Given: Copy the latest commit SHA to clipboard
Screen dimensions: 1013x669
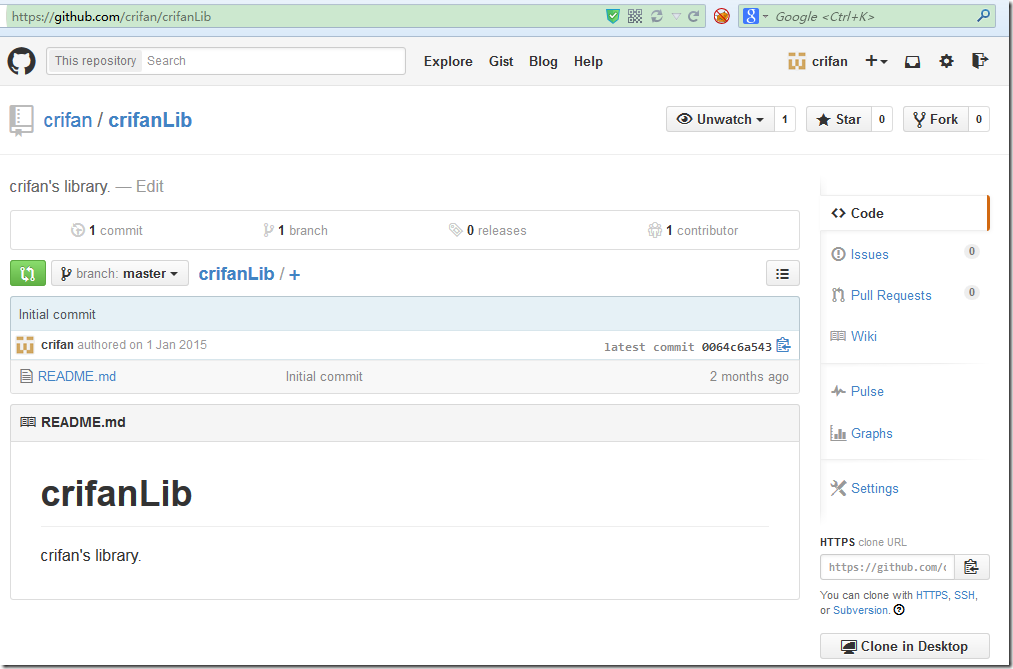Looking at the screenshot, I should coord(783,345).
